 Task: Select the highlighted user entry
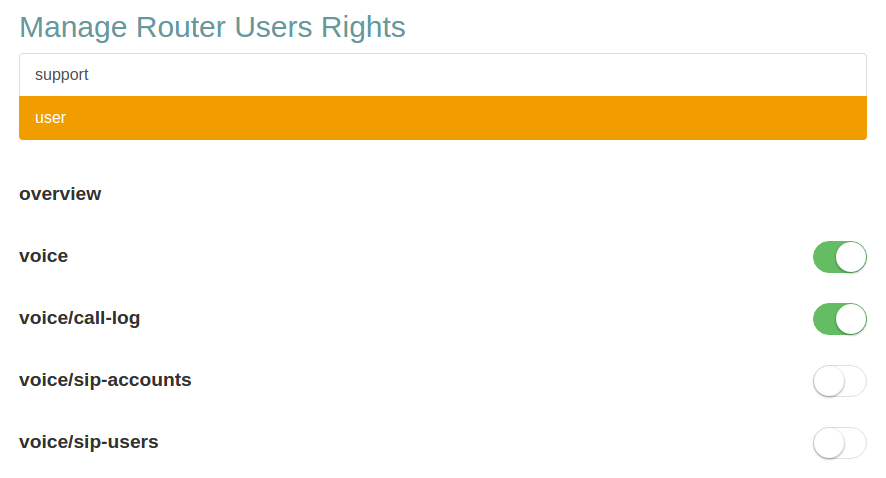pyautogui.click(x=442, y=118)
